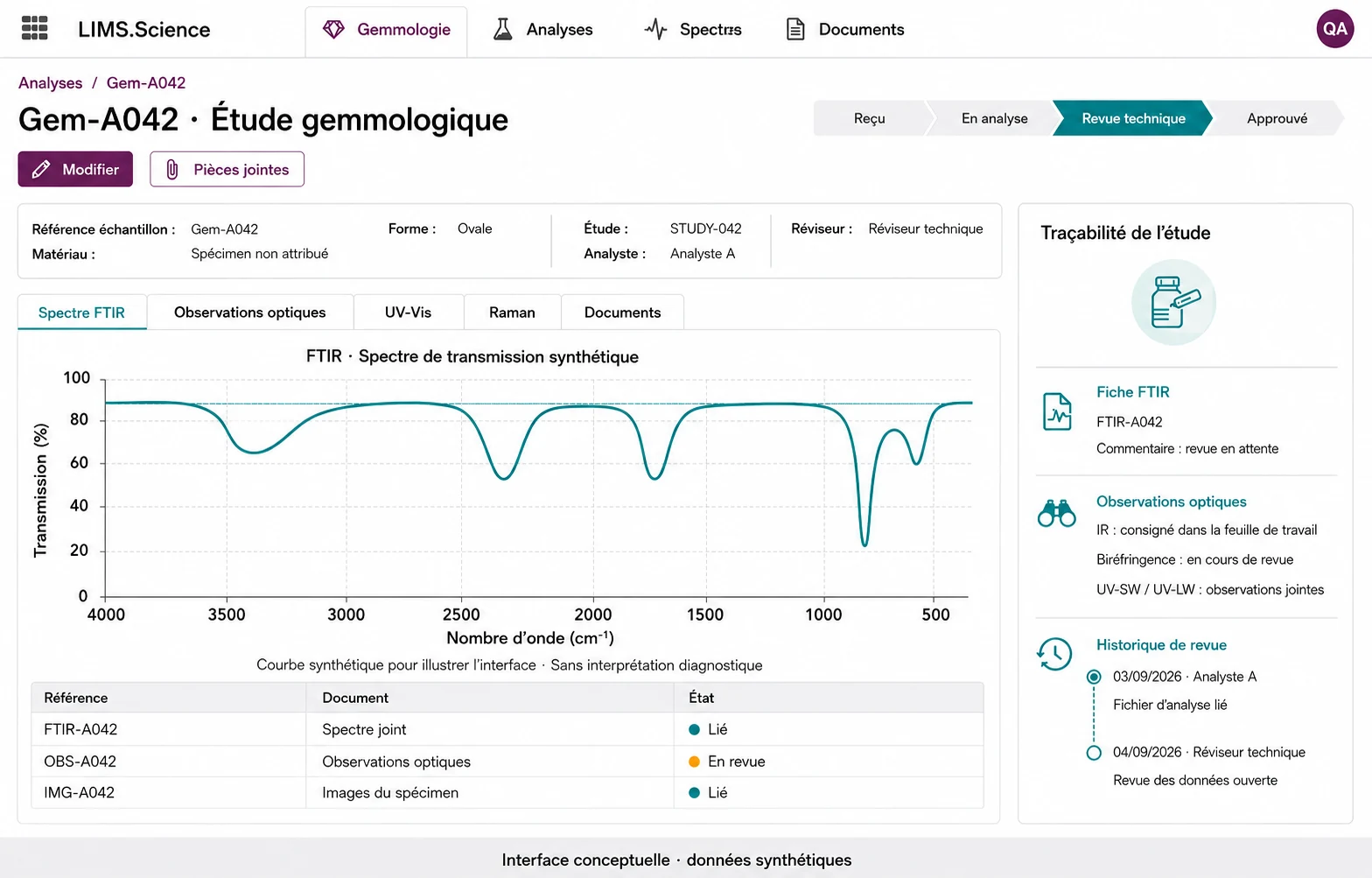Open the app grid launcher icon
Viewport: 1372px width, 878px height.
click(34, 29)
